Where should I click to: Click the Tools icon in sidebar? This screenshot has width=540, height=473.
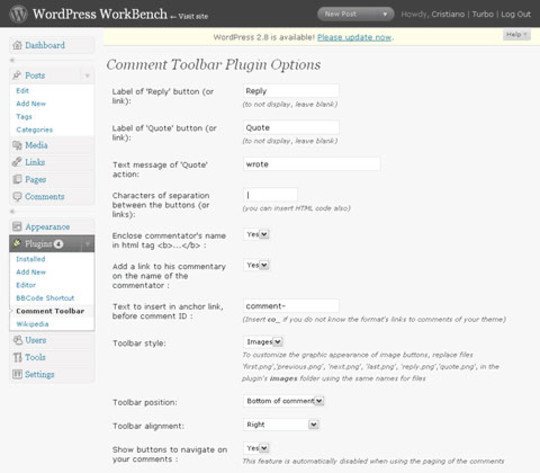18,357
